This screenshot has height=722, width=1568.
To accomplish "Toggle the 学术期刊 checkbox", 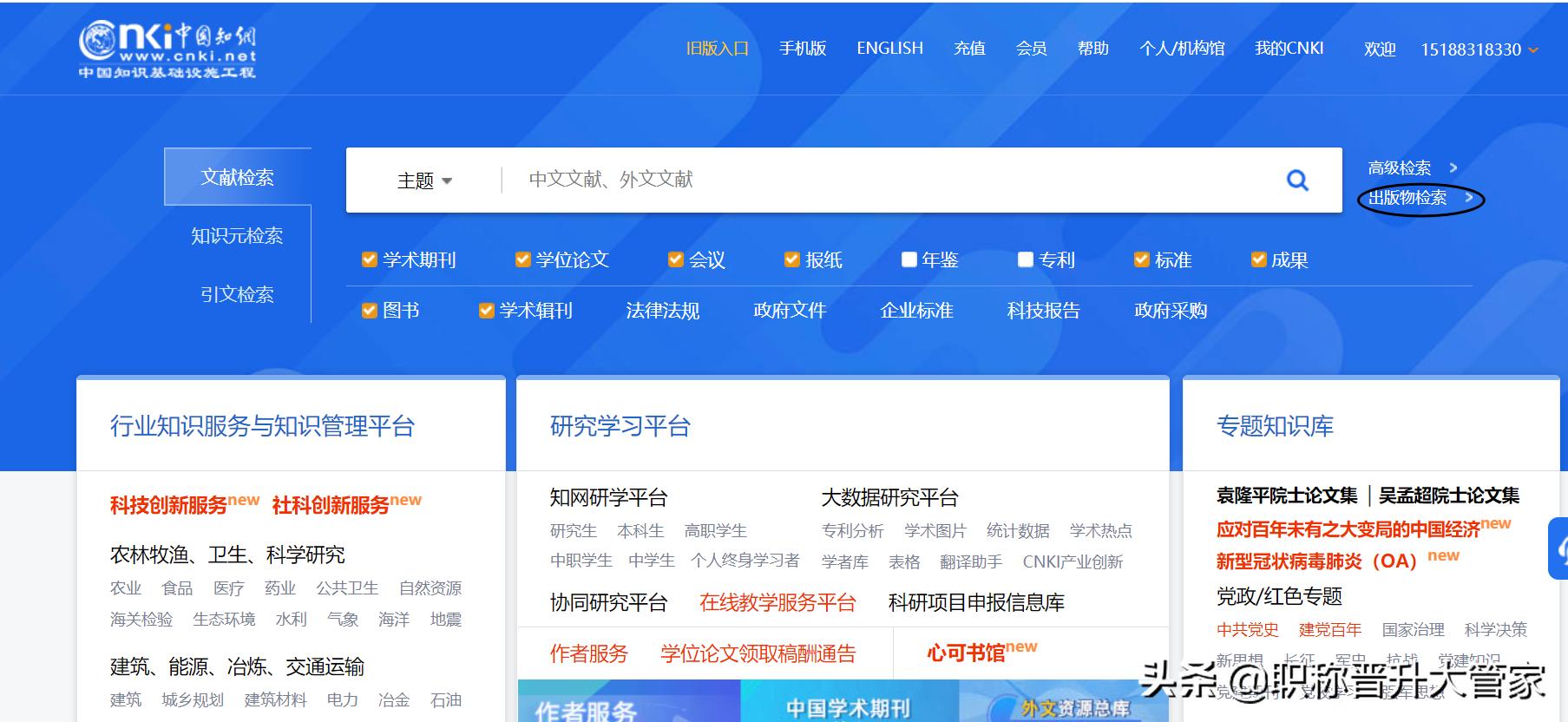I will [x=369, y=259].
